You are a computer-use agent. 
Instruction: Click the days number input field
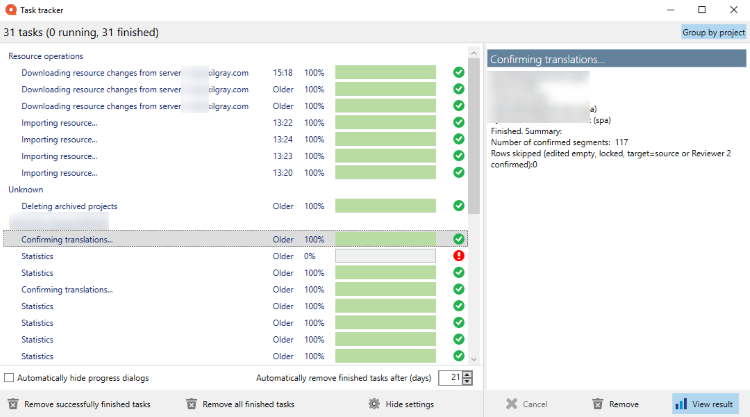coord(450,378)
